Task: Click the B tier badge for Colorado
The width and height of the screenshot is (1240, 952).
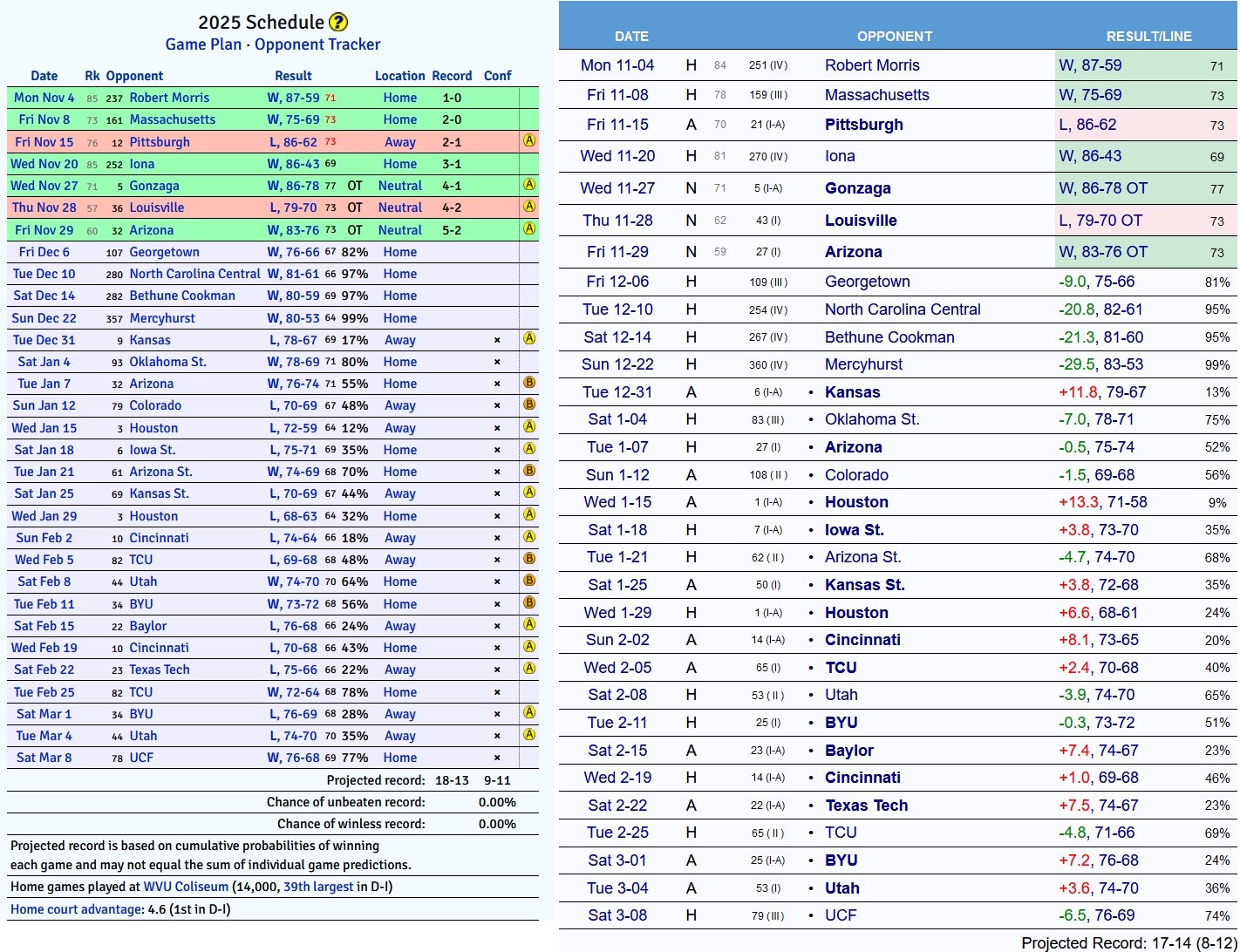Action: coord(528,405)
